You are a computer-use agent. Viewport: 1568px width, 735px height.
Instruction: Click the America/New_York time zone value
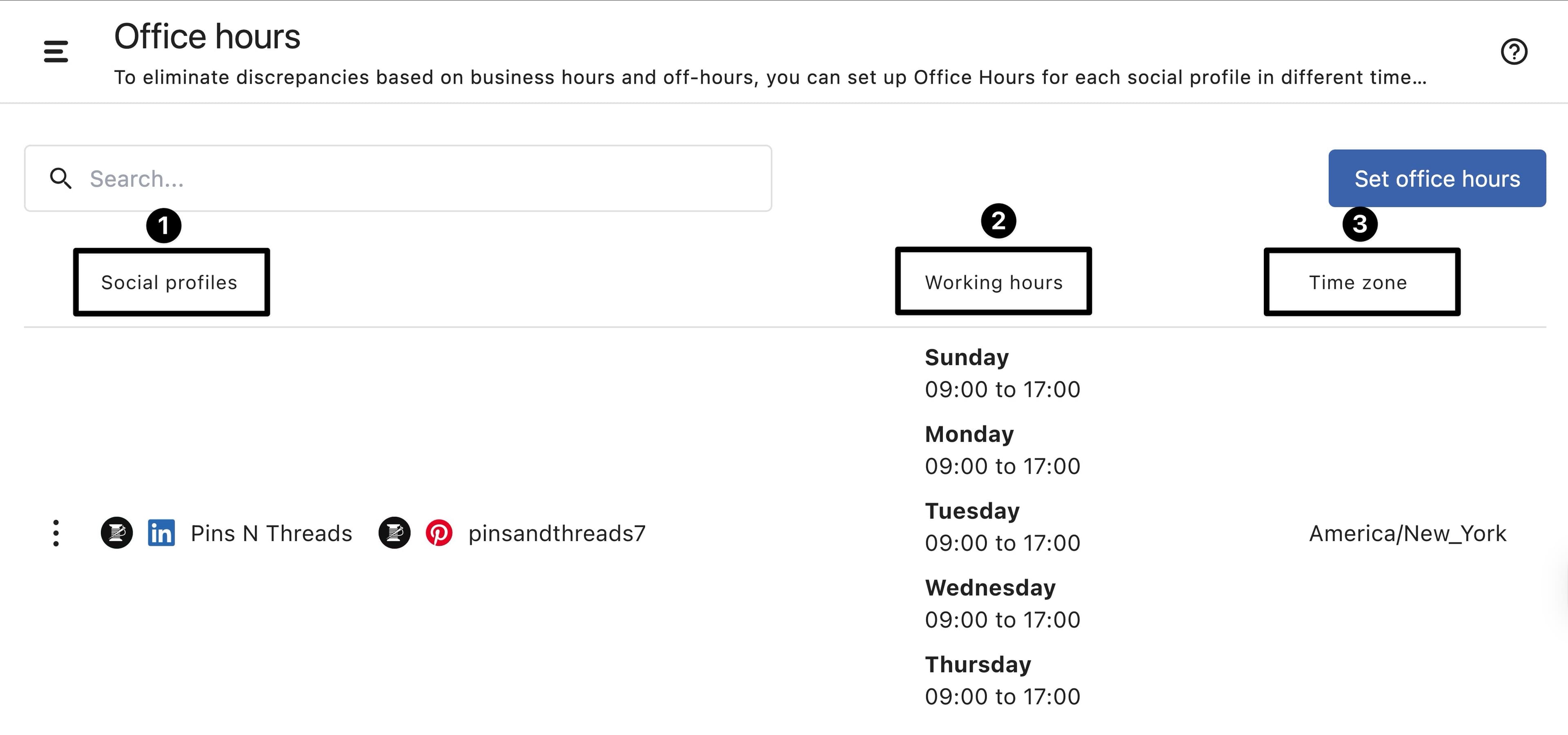click(1407, 534)
